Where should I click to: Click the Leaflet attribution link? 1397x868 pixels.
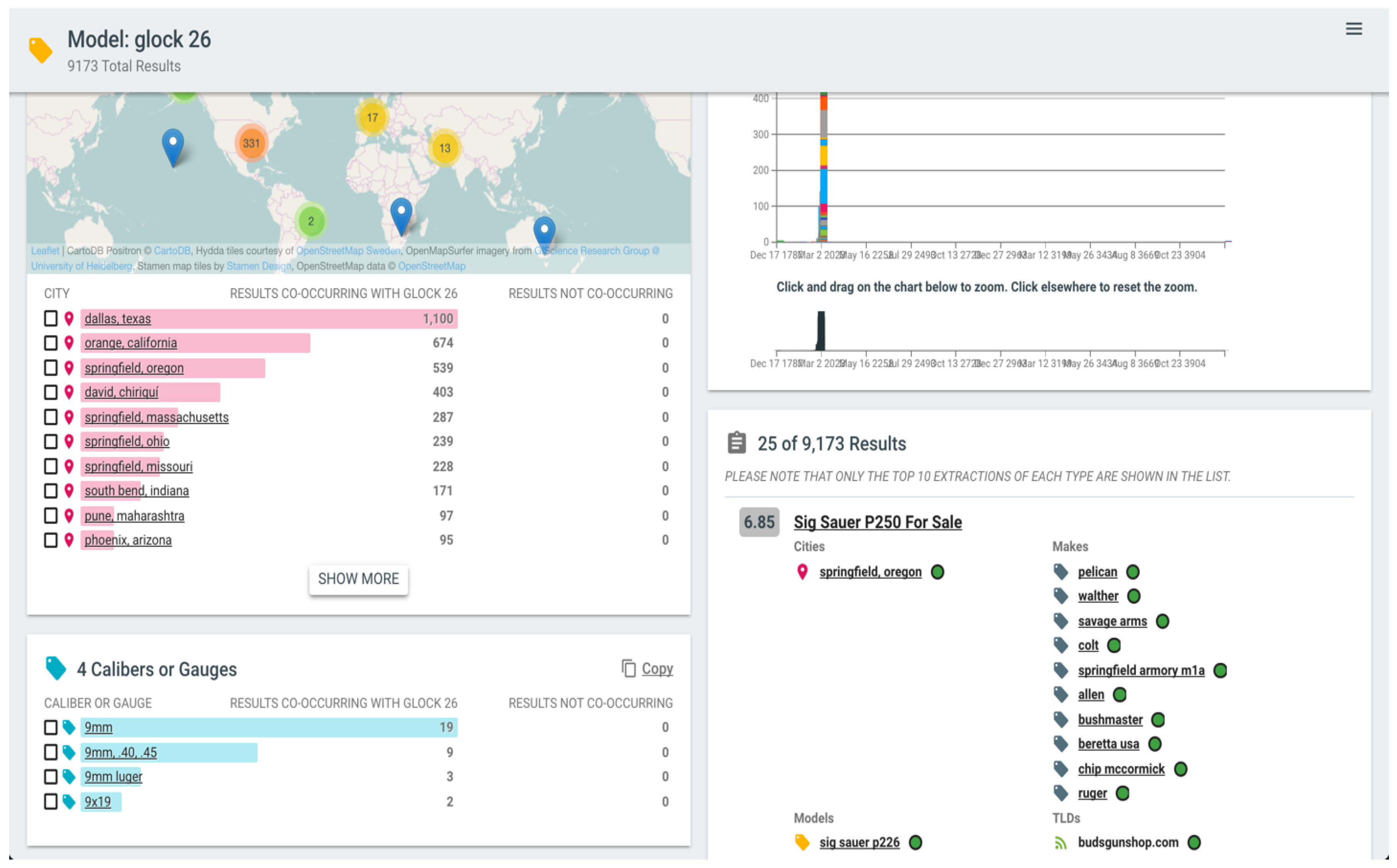[x=45, y=251]
